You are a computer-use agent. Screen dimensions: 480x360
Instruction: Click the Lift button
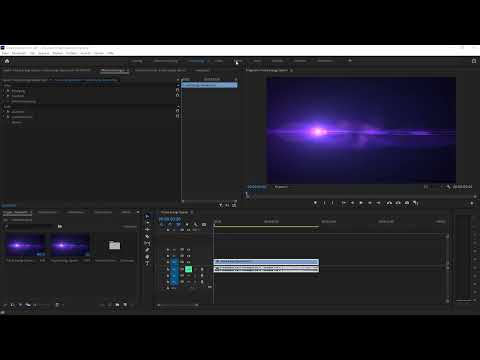tap(389, 203)
